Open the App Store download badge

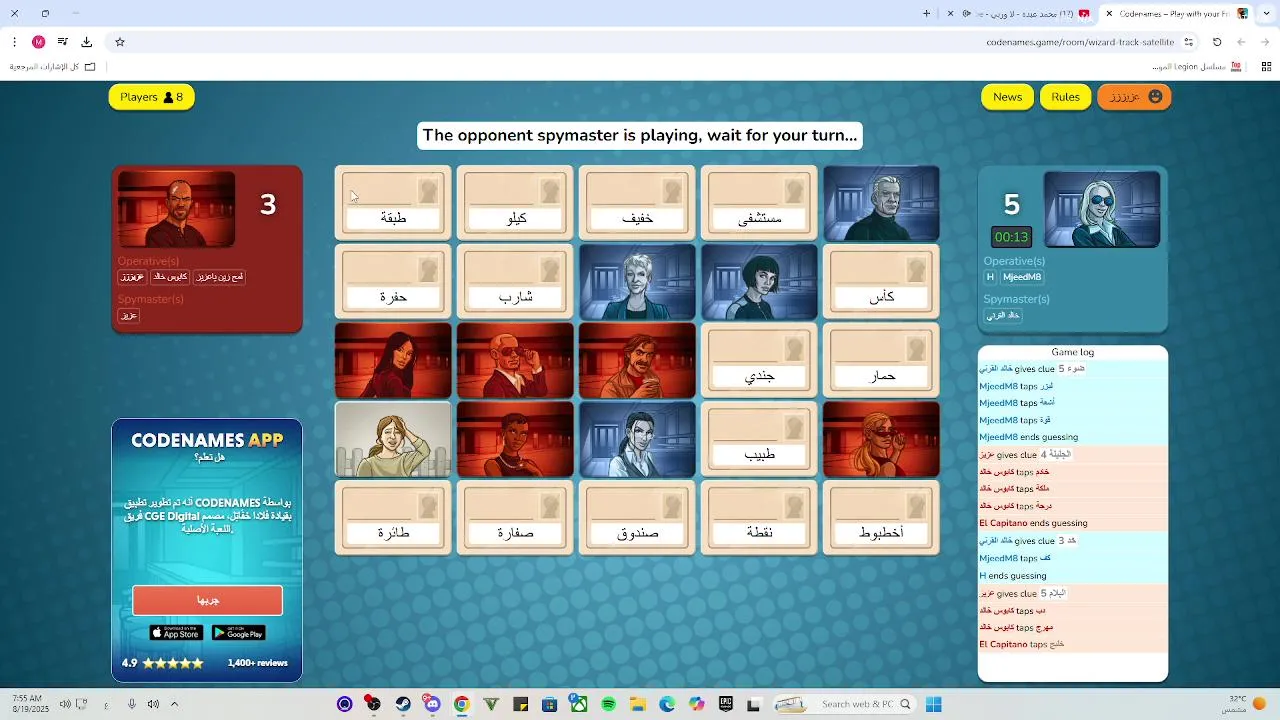[176, 633]
